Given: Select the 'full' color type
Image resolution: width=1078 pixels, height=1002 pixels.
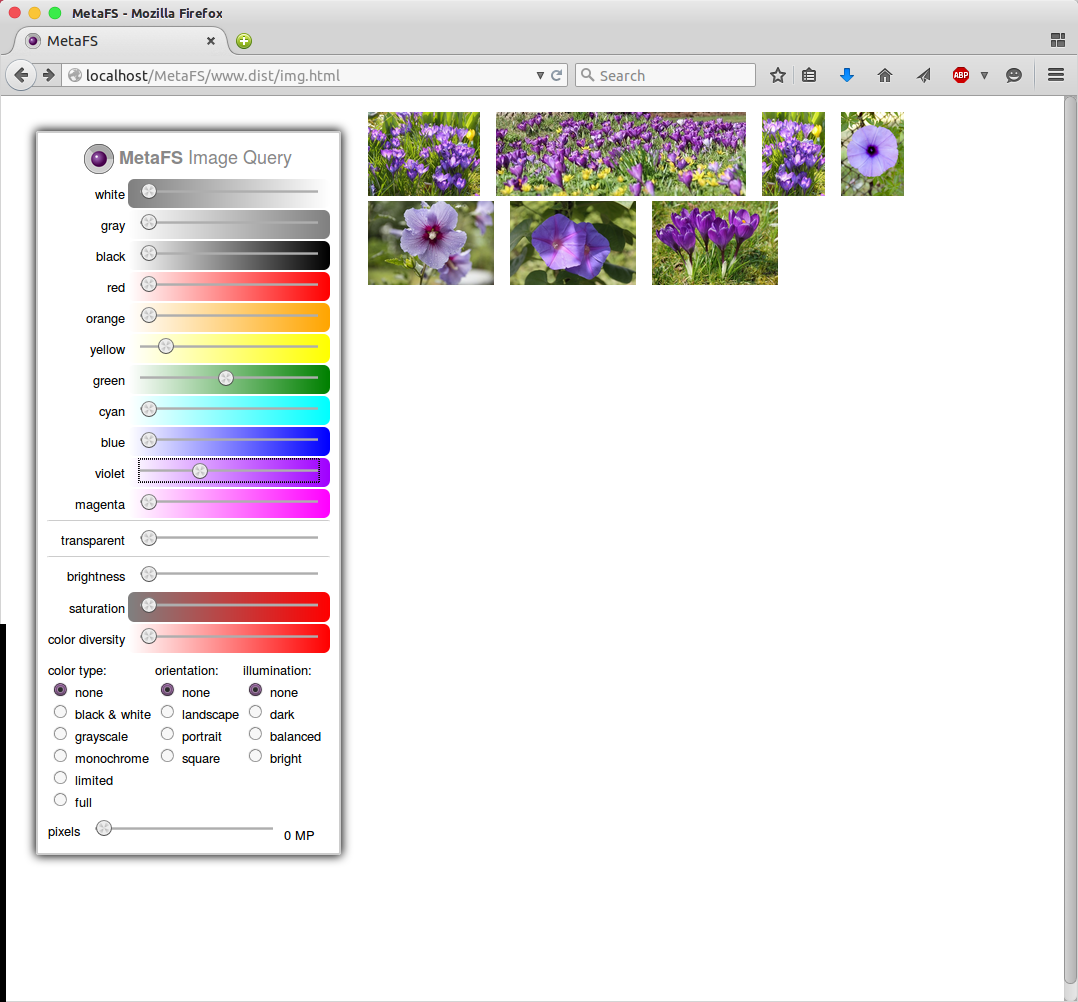Looking at the screenshot, I should point(60,800).
